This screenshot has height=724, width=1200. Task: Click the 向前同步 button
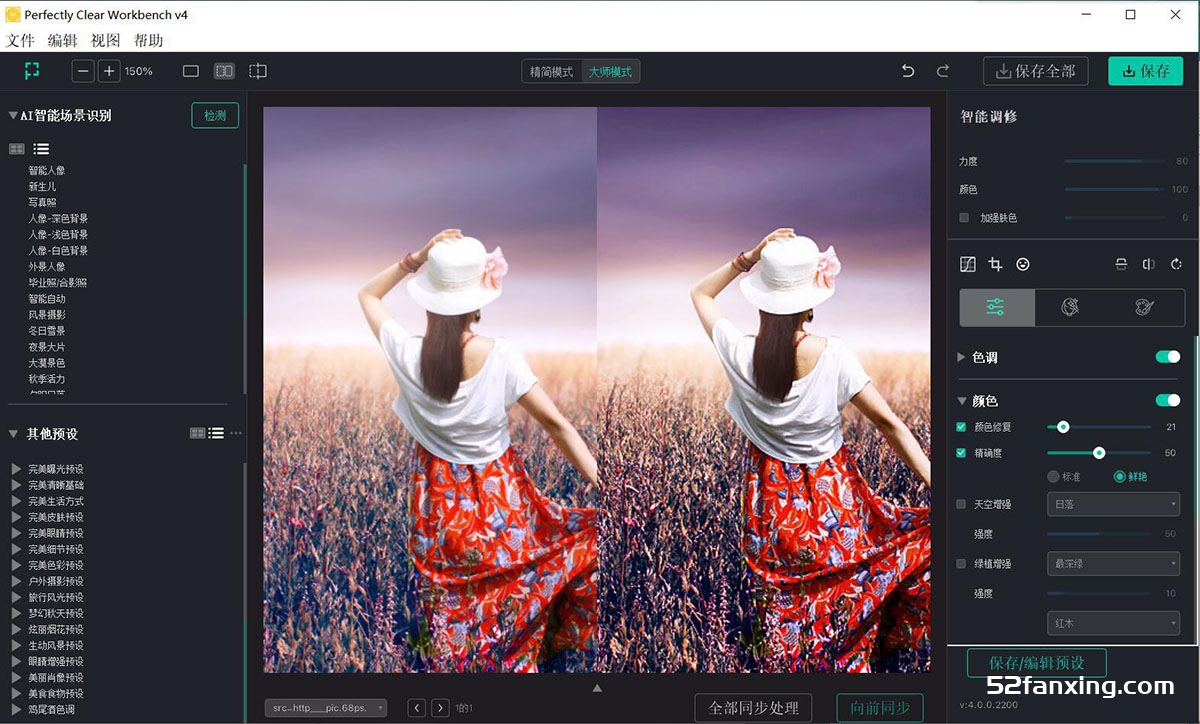(x=880, y=708)
